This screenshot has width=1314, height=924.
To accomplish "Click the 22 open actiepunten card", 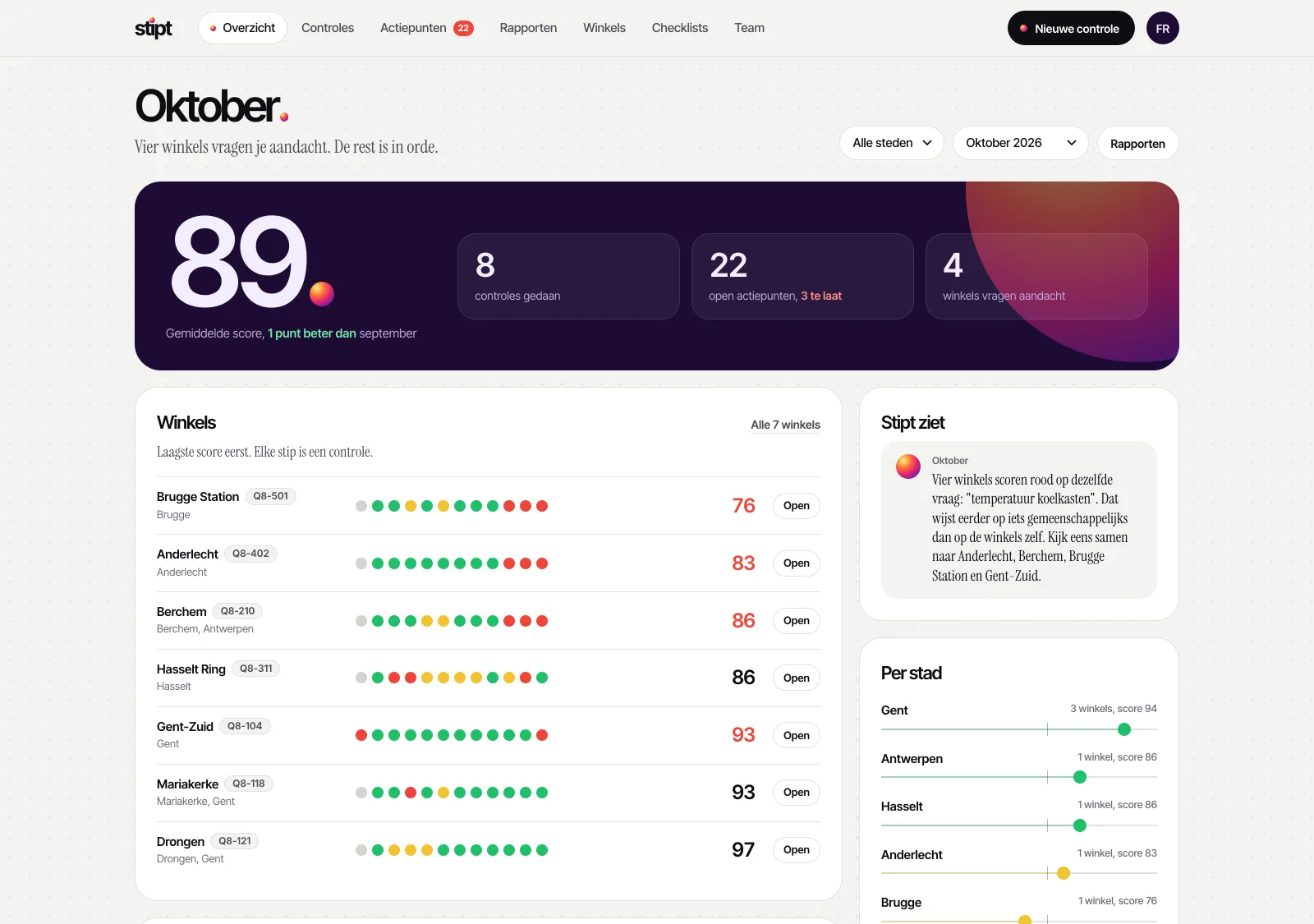I will [802, 276].
